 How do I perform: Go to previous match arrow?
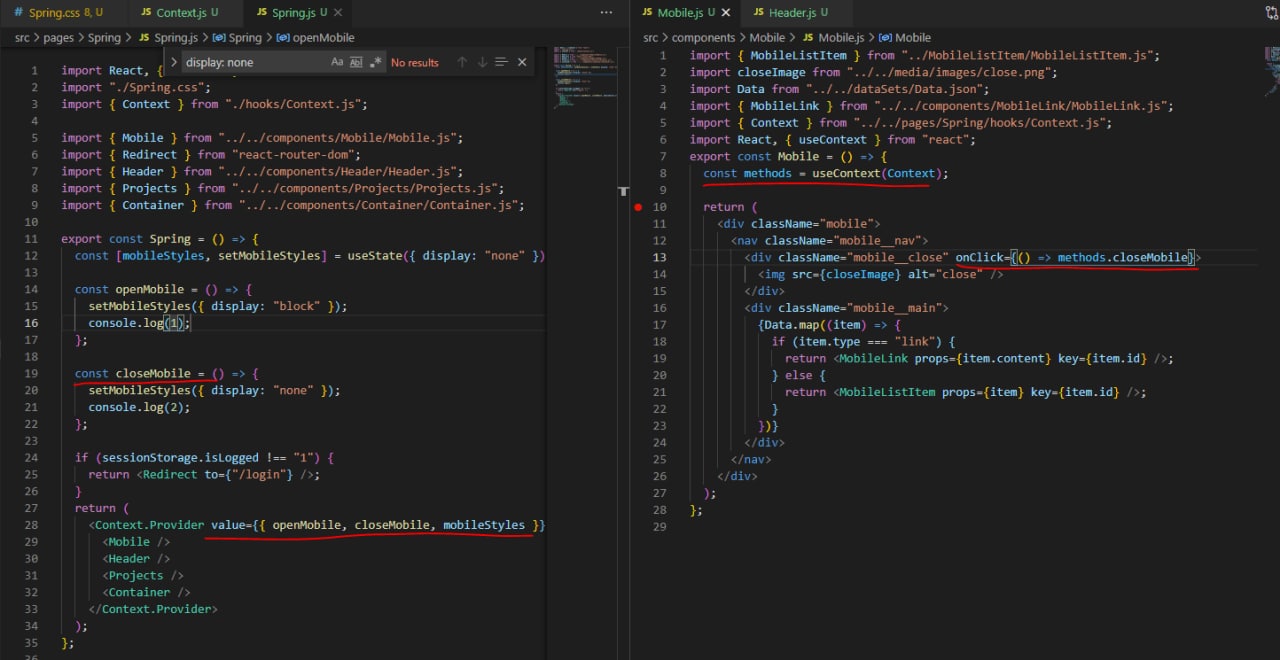coord(462,62)
